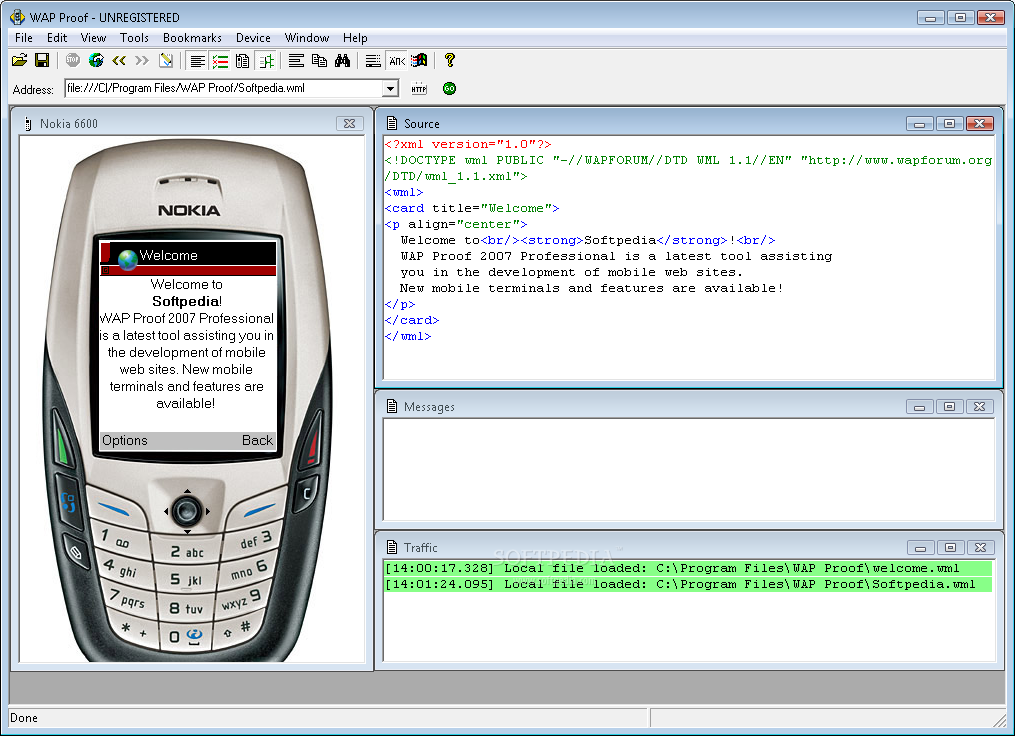Open the View menu

point(93,38)
